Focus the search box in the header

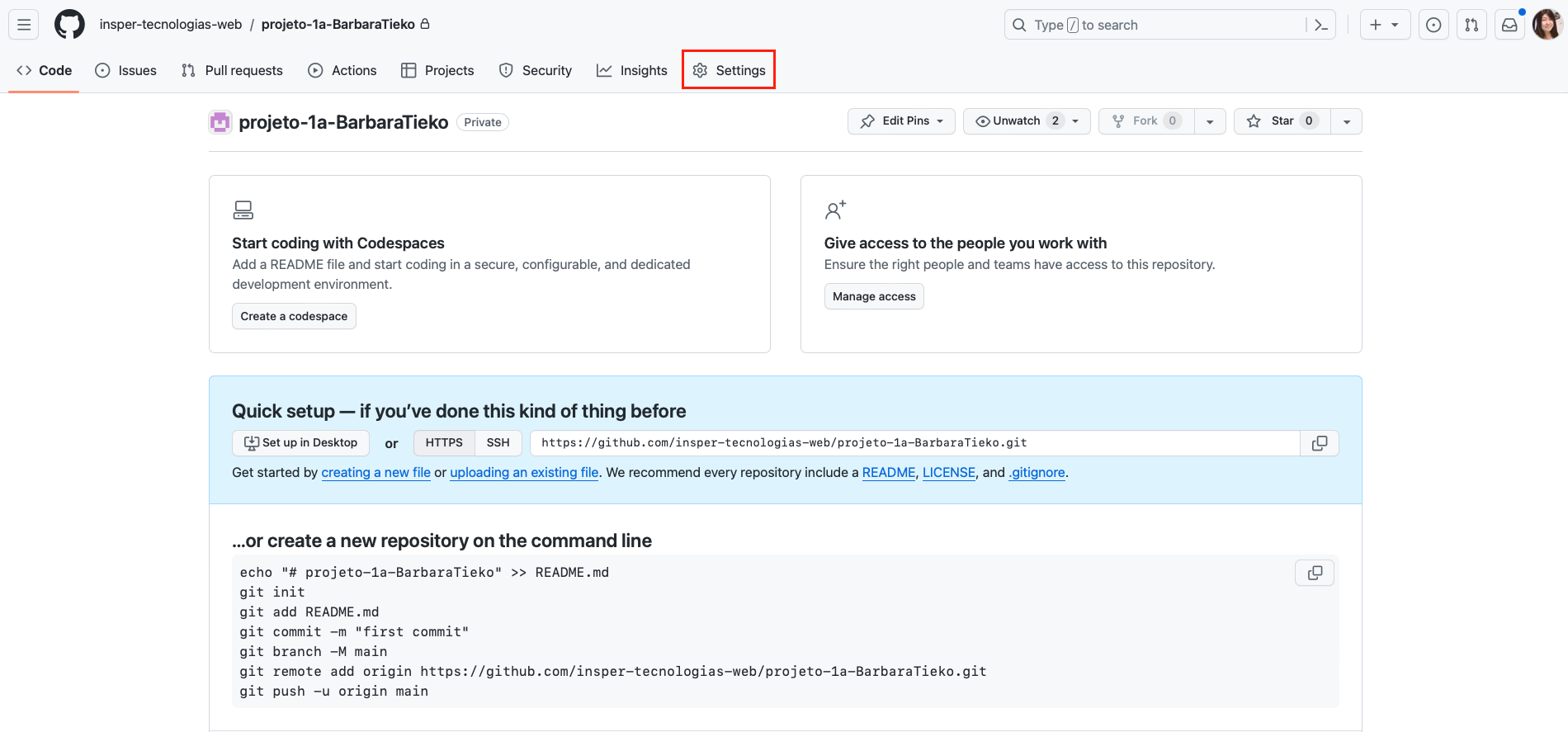(x=1155, y=25)
